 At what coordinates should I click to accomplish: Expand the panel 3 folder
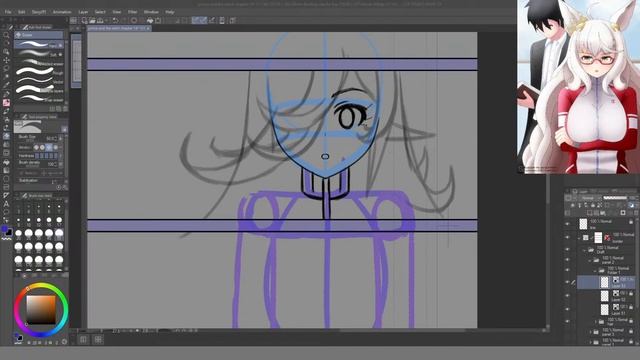pyautogui.click(x=590, y=332)
